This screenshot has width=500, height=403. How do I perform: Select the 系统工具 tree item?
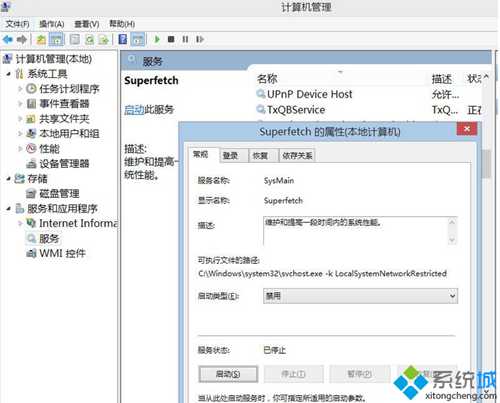point(47,74)
